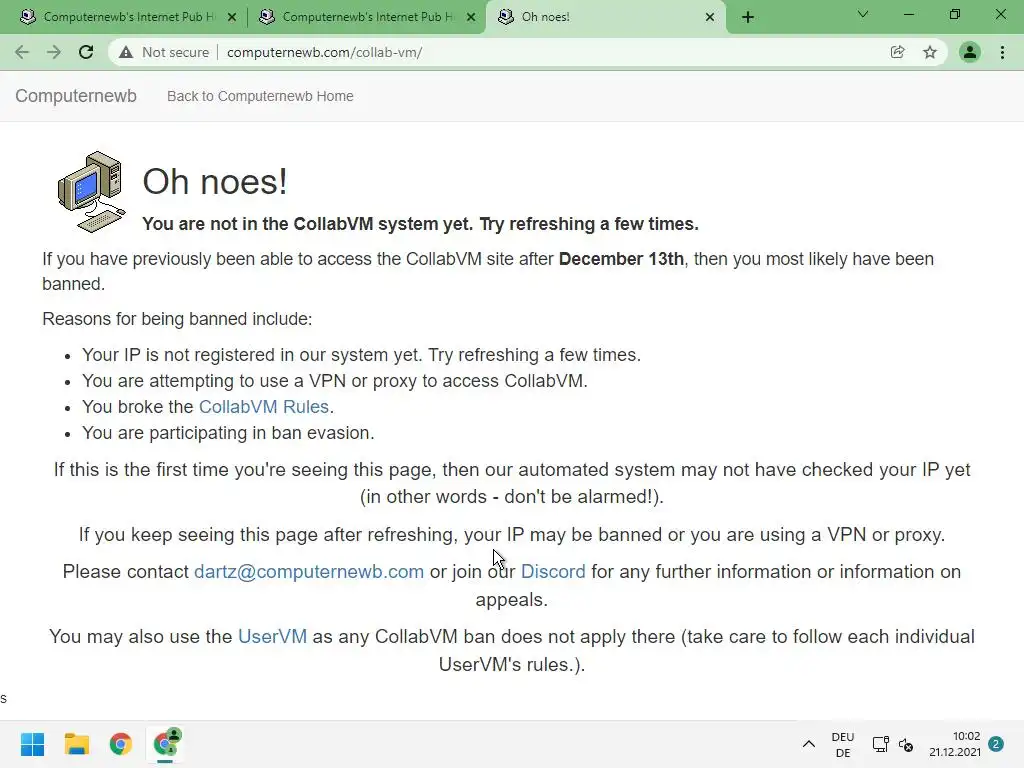The image size is (1024, 768).
Task: Go forward to the next page
Action: pos(54,52)
